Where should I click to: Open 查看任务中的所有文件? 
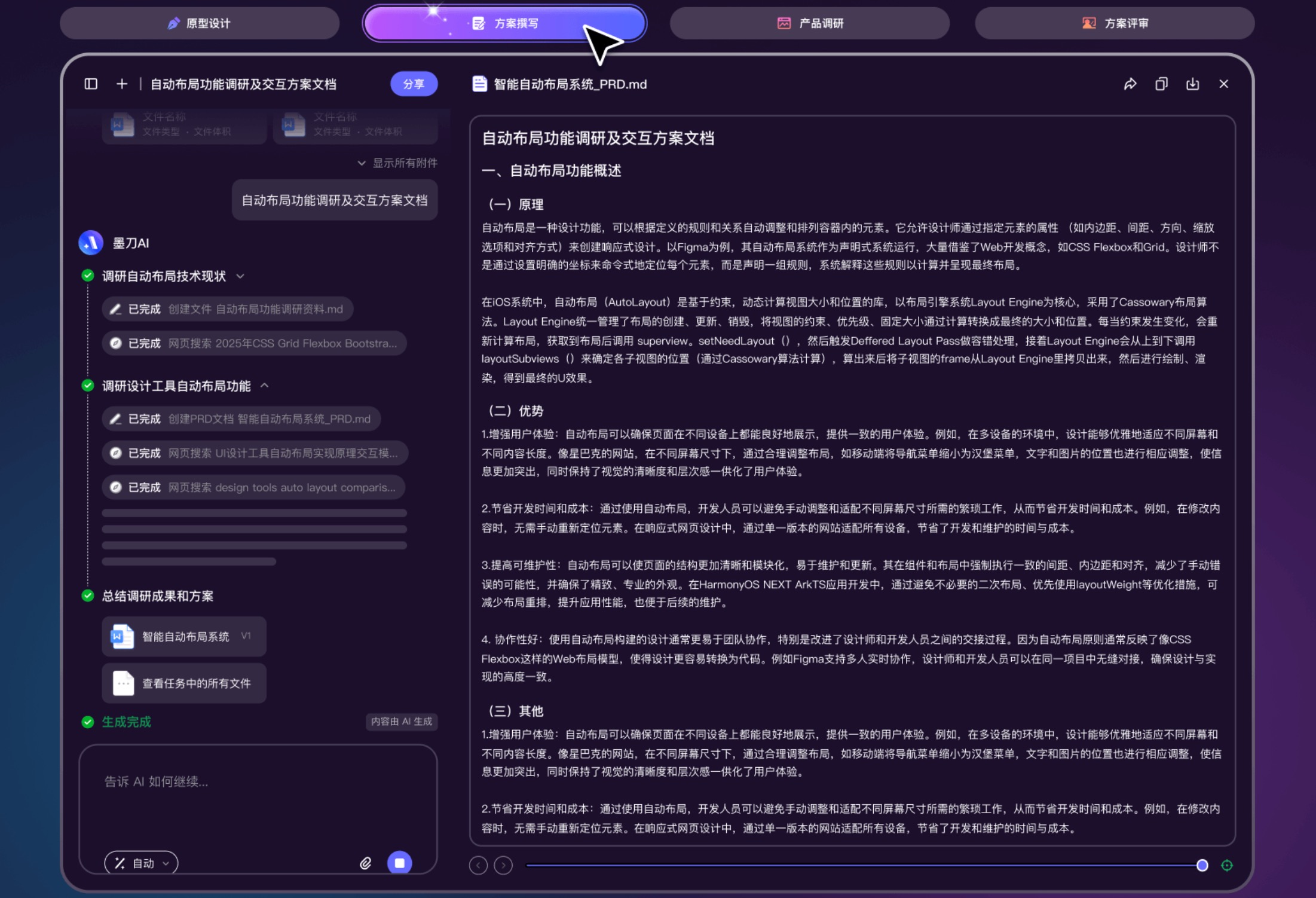tap(183, 683)
